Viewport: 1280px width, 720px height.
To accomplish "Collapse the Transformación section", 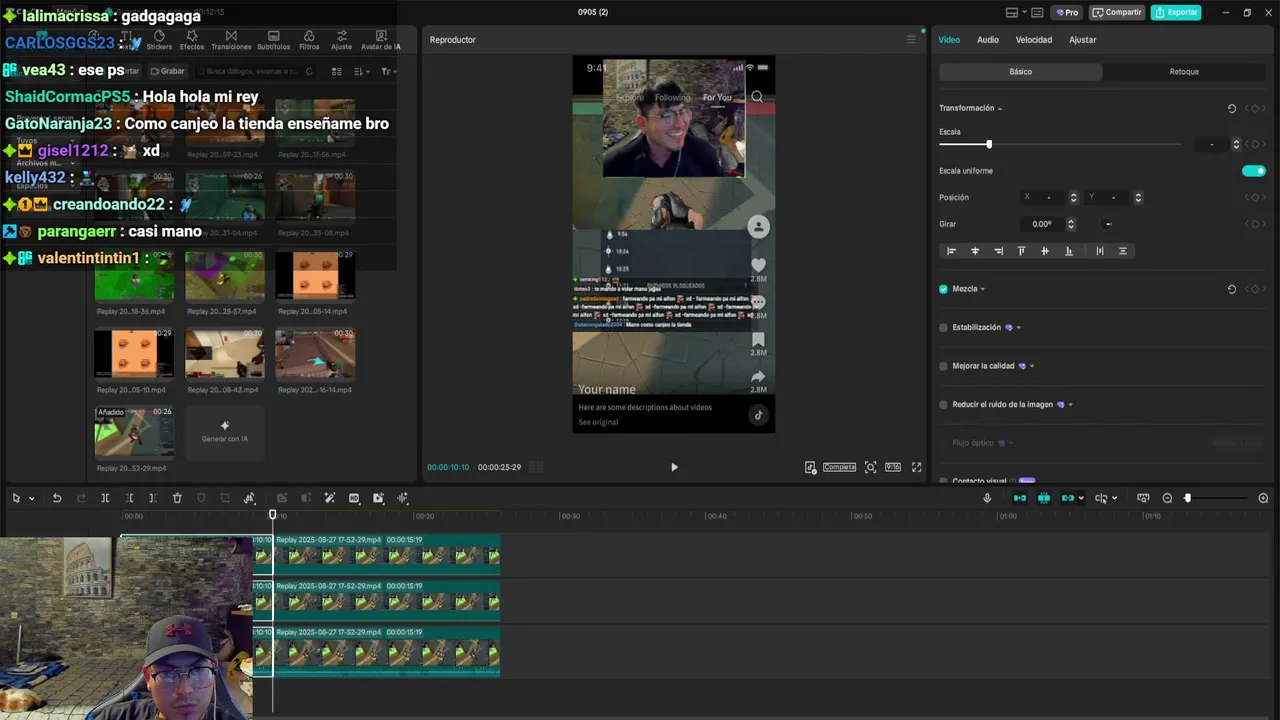I will (1000, 108).
